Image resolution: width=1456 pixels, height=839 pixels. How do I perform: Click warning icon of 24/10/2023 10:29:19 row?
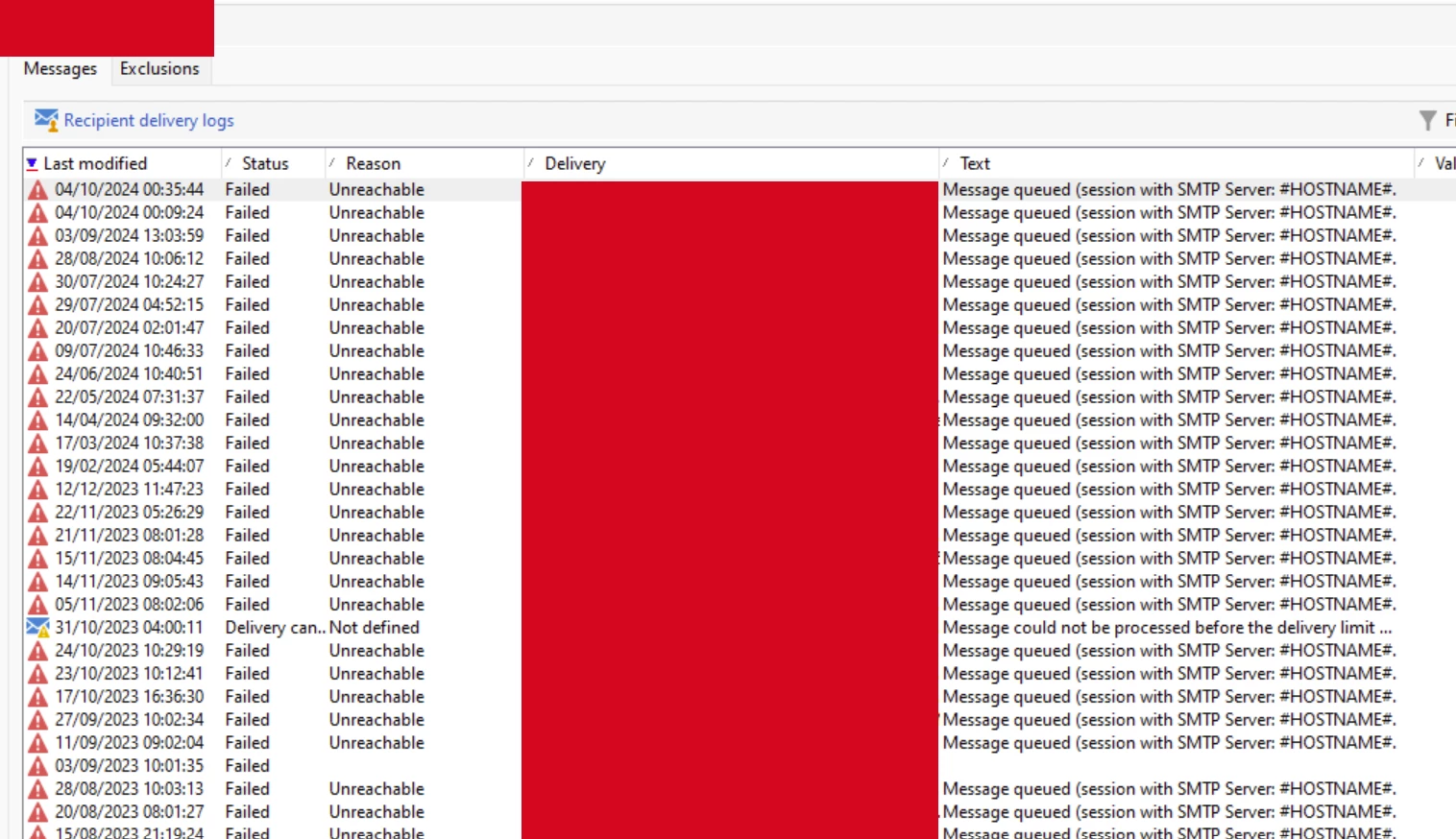[x=37, y=651]
